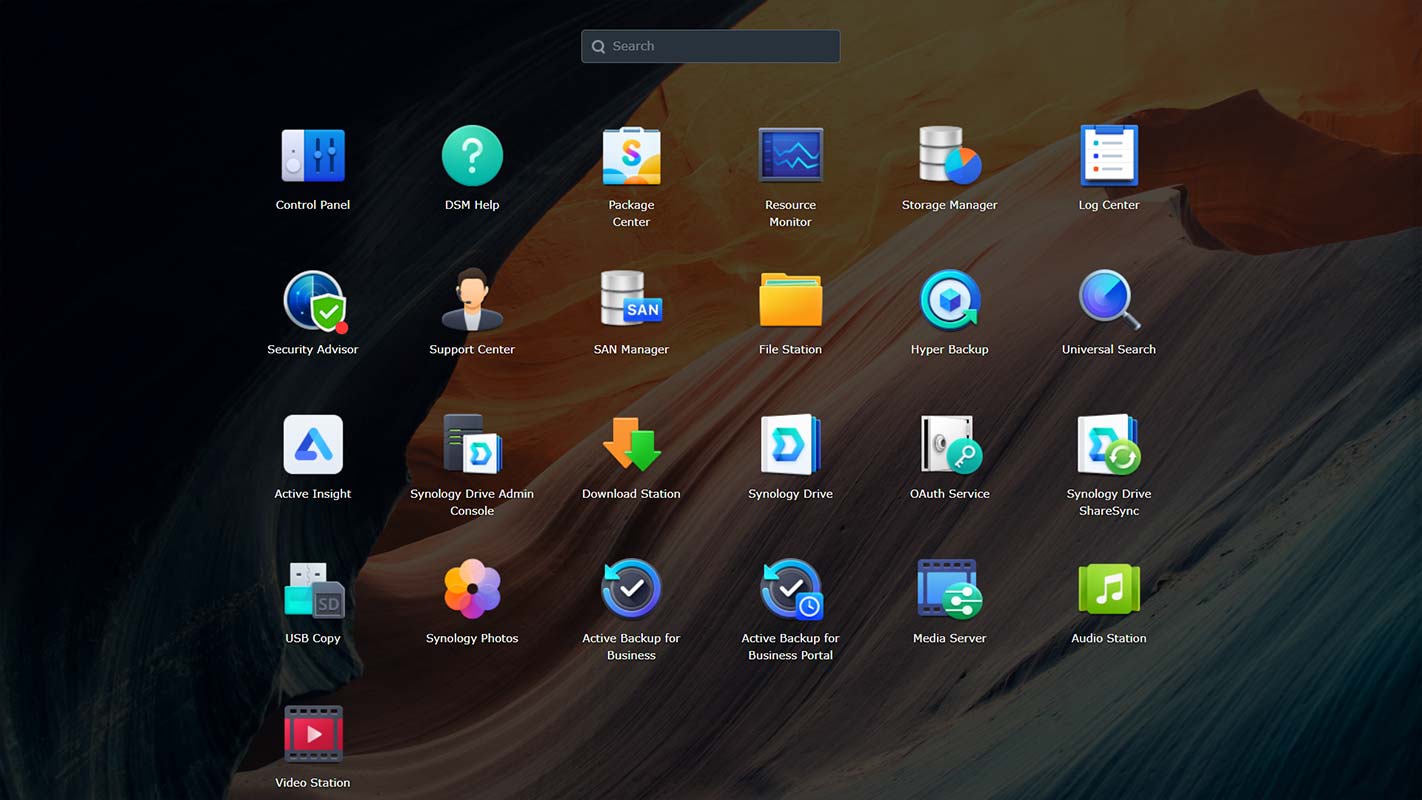
Task: Open the Synology Drive app
Action: (790, 445)
